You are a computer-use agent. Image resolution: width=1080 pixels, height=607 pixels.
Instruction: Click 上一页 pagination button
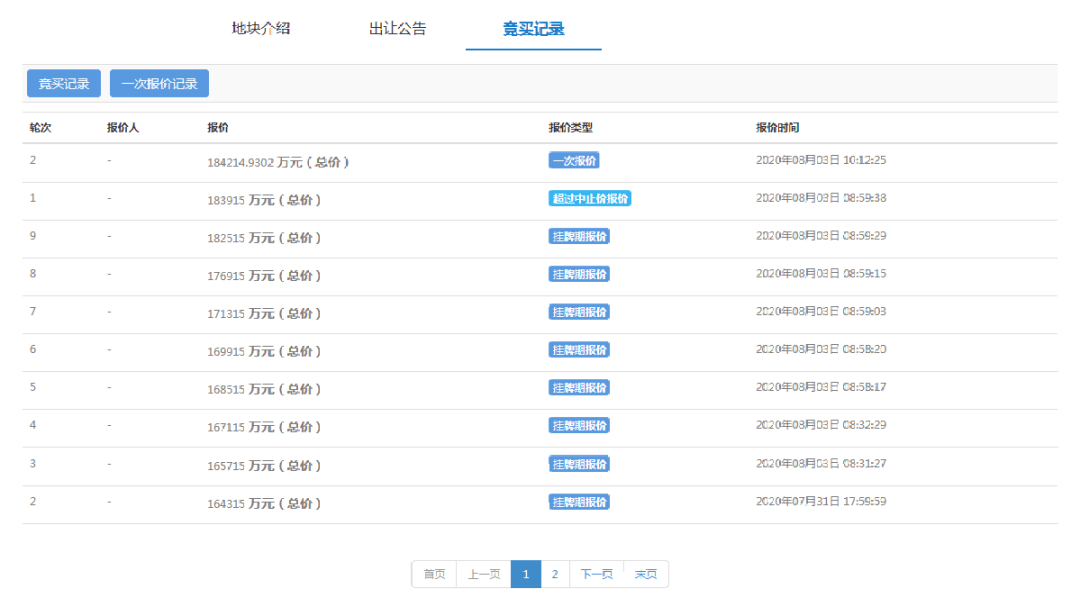click(x=484, y=574)
